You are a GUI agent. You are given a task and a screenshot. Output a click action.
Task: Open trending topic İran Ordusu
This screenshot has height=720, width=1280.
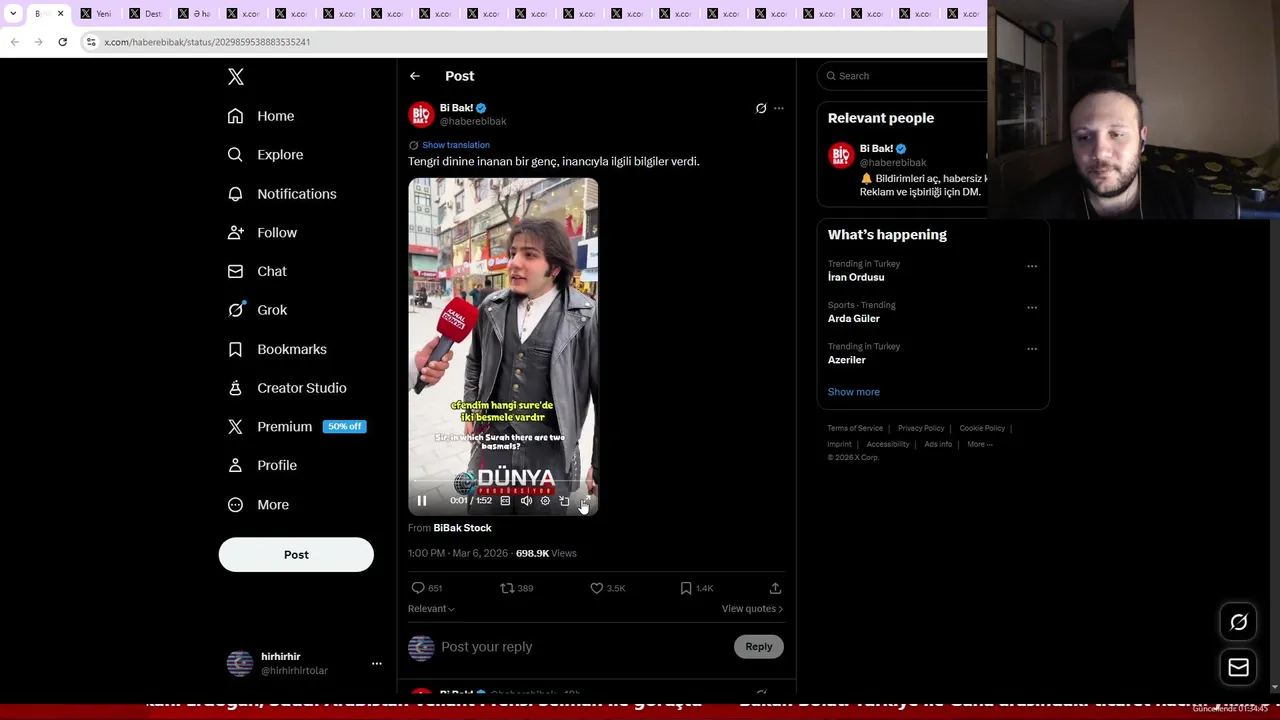tap(856, 277)
